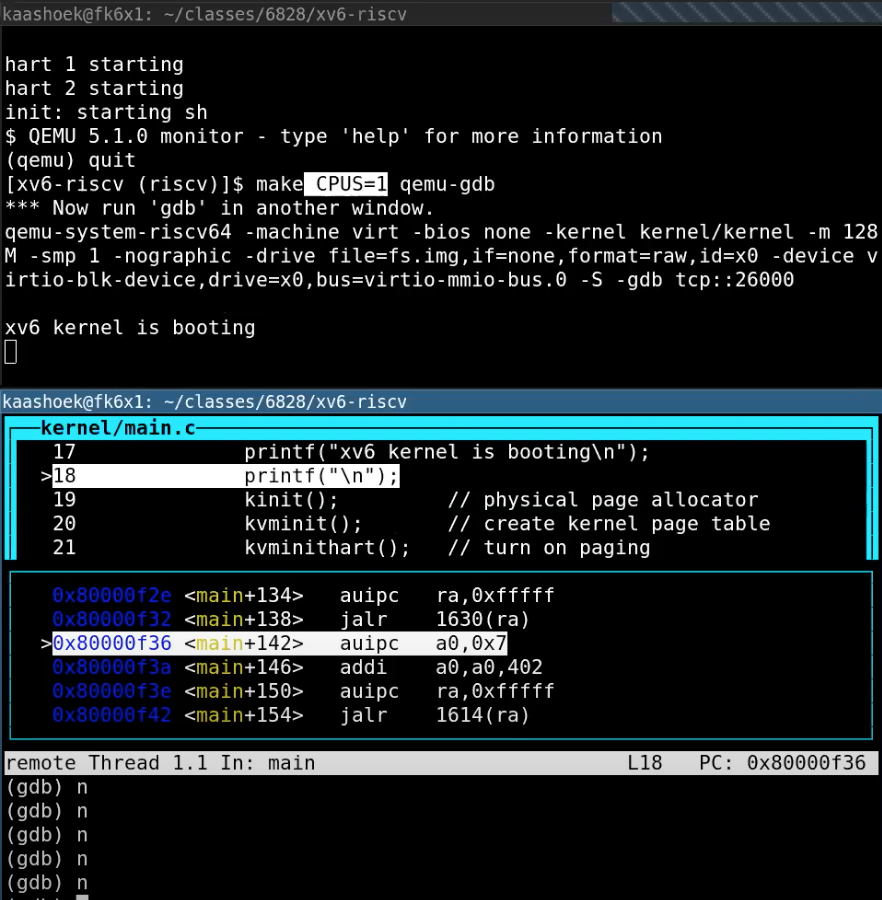The width and height of the screenshot is (882, 900).
Task: Click highlighted source line 18 printf newline
Action: click(321, 476)
